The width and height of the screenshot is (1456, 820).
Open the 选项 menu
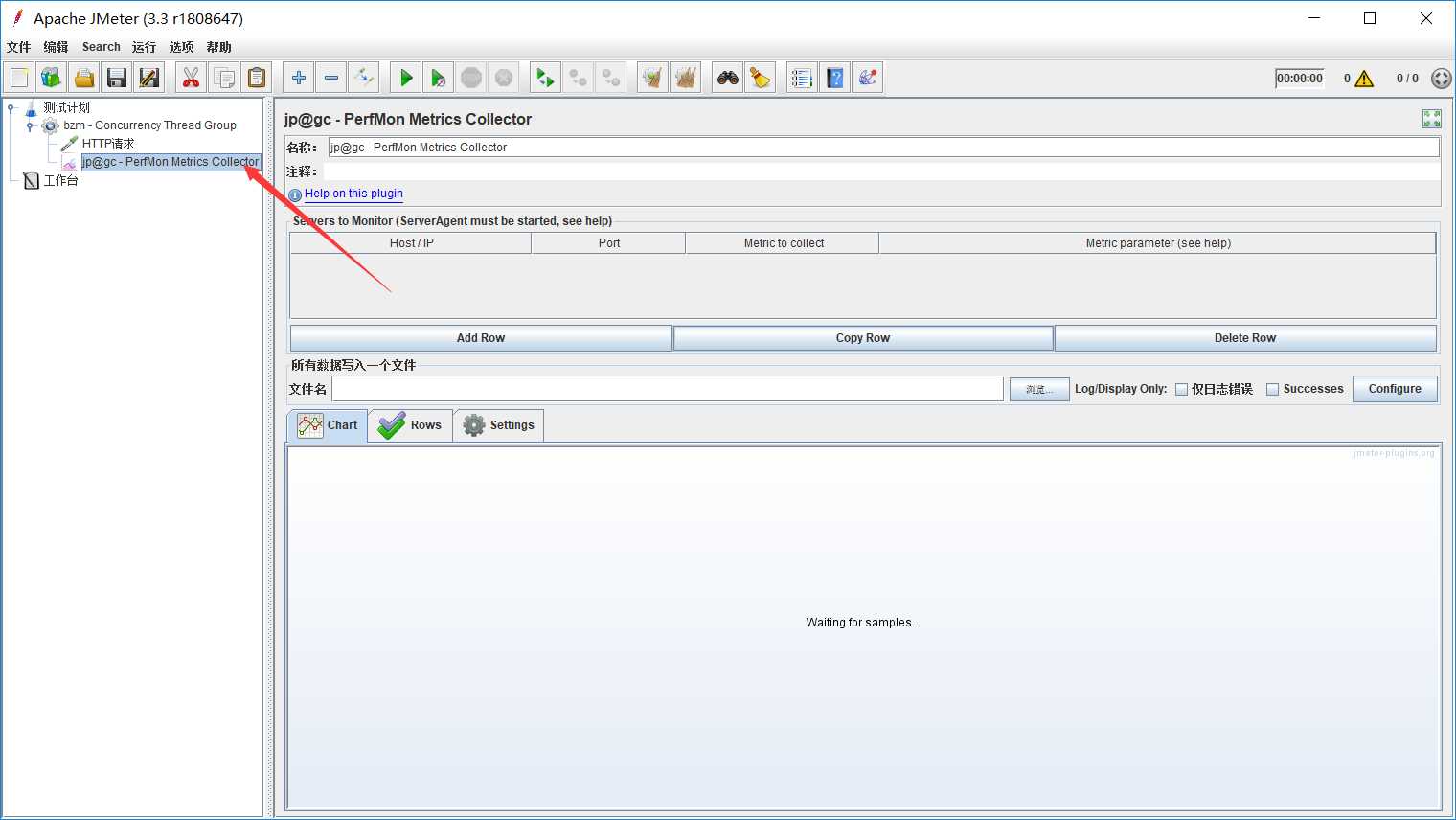(x=181, y=47)
